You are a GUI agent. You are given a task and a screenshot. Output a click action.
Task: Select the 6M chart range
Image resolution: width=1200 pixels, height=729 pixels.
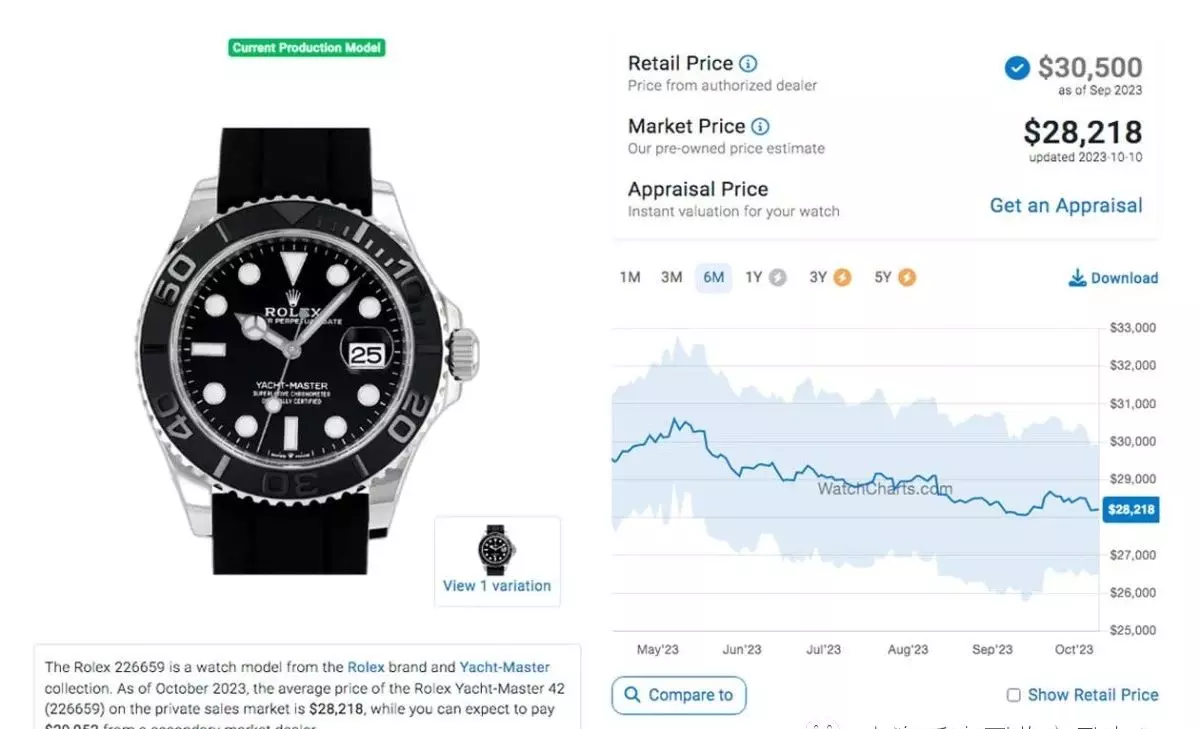point(713,278)
